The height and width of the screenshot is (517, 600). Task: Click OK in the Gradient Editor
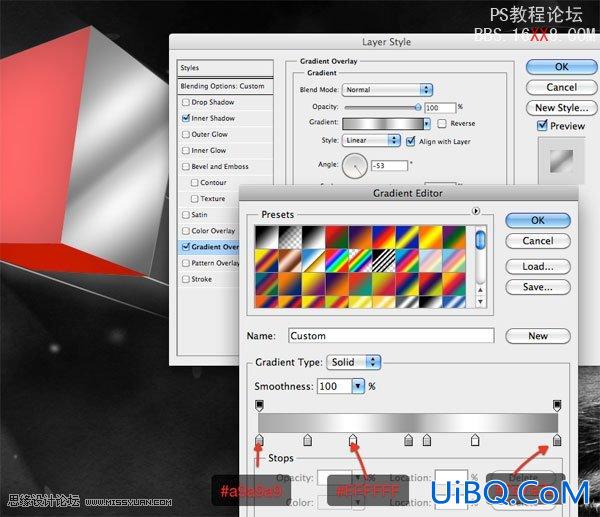click(x=538, y=220)
